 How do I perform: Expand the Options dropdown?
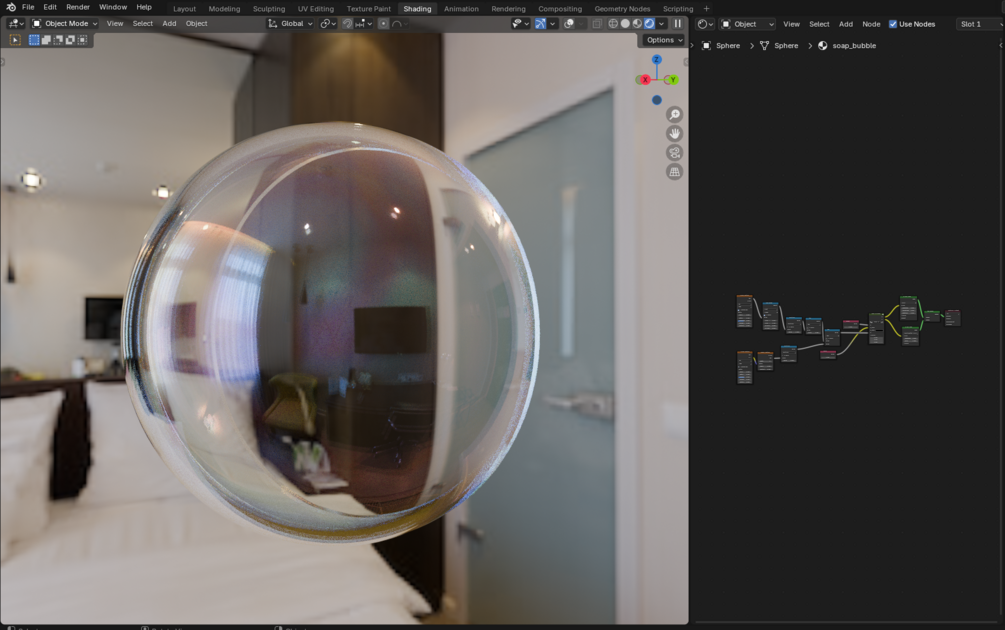[x=664, y=40]
